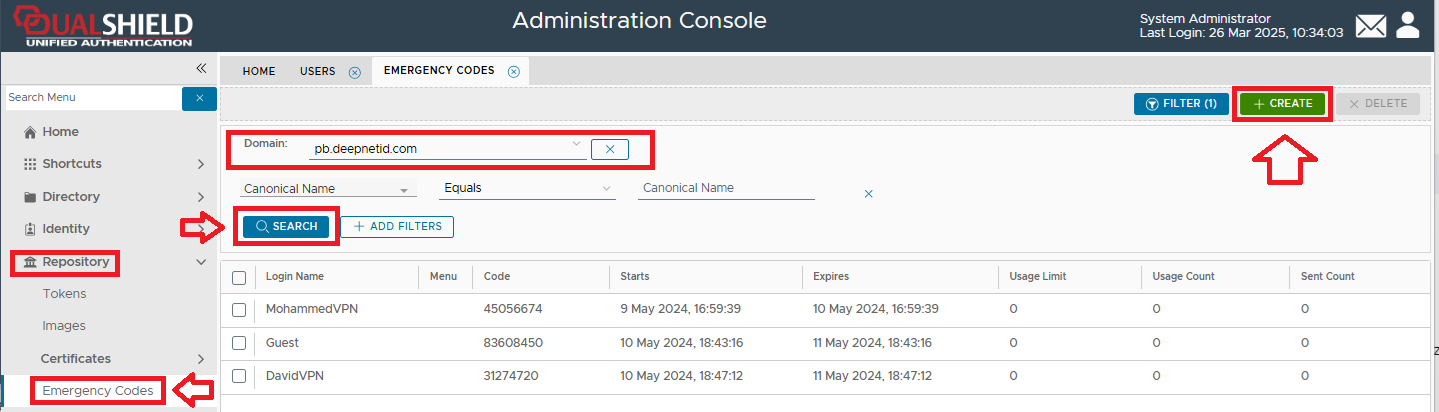This screenshot has height=412, width=1439.
Task: Tick the checkbox for MohammedVPN
Action: click(239, 310)
